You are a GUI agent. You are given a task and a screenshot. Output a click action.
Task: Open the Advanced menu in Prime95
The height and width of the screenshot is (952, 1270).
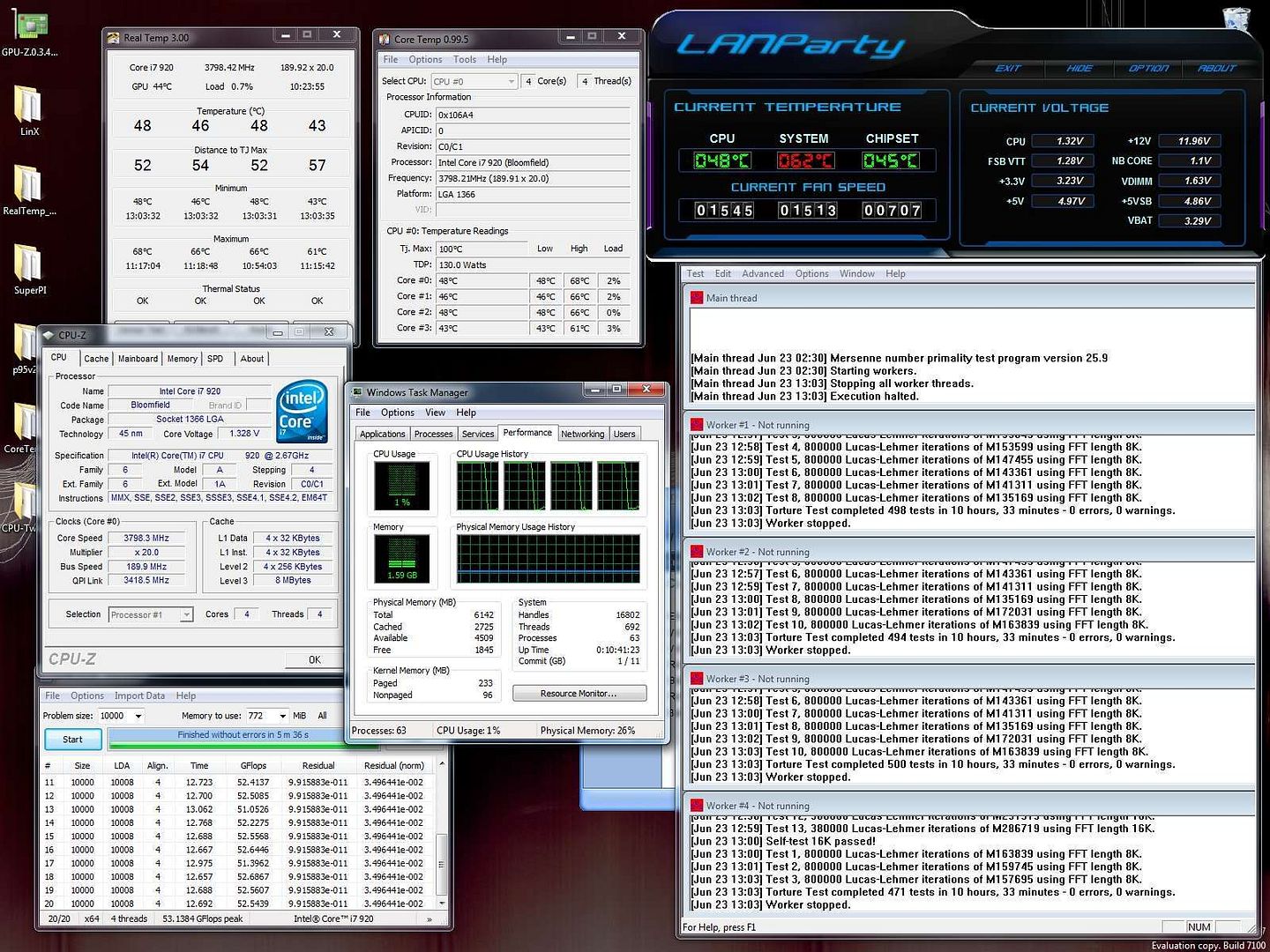[763, 273]
